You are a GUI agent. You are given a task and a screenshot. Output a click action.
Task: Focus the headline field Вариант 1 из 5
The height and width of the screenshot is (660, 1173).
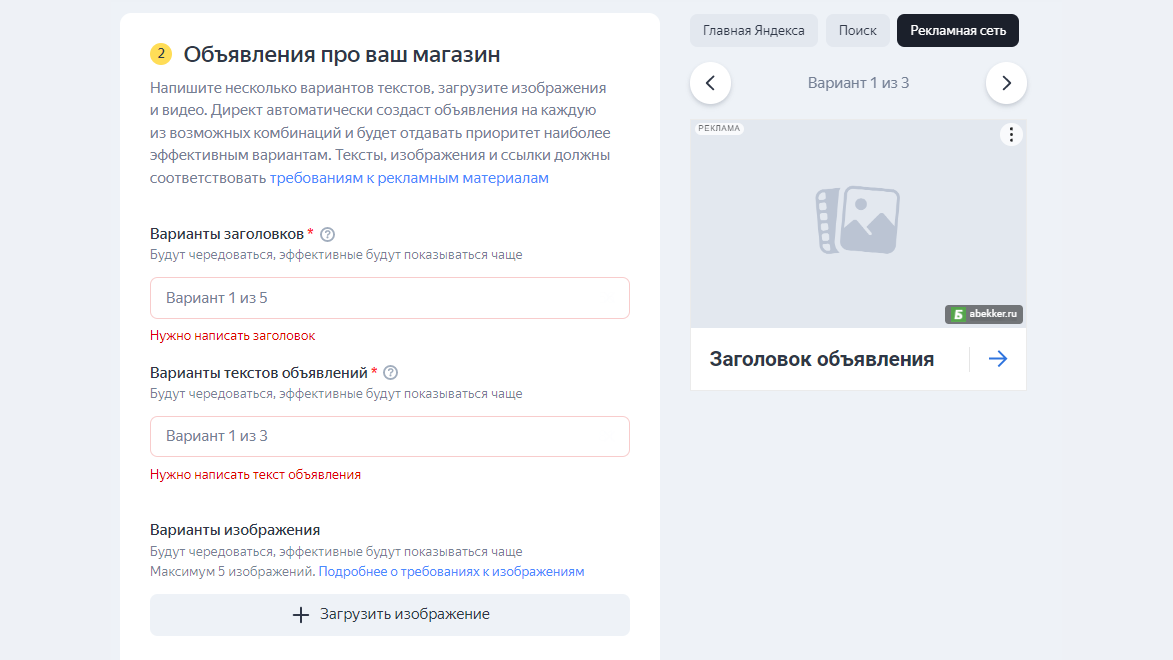390,298
